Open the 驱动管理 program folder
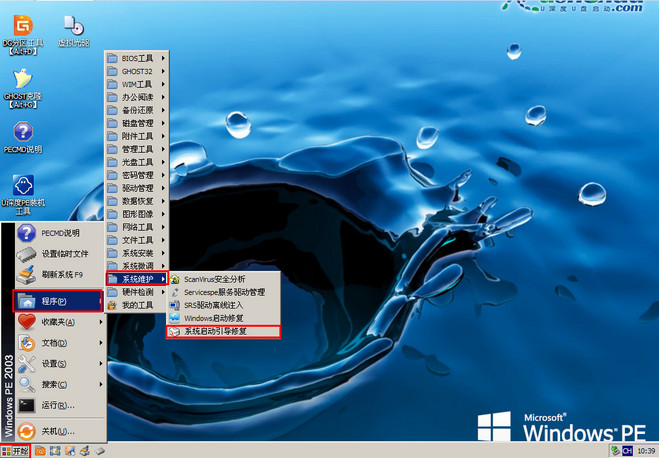This screenshot has width=659, height=461. tap(137, 188)
